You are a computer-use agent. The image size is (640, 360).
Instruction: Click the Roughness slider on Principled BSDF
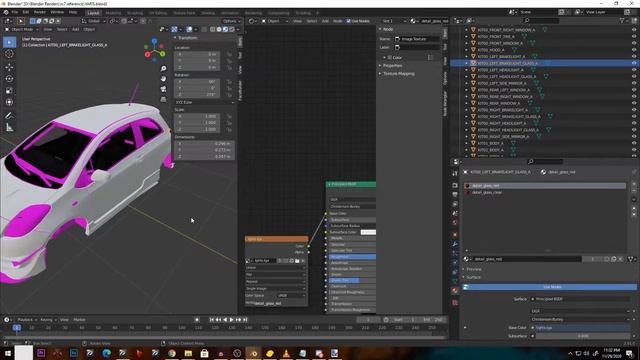352,257
